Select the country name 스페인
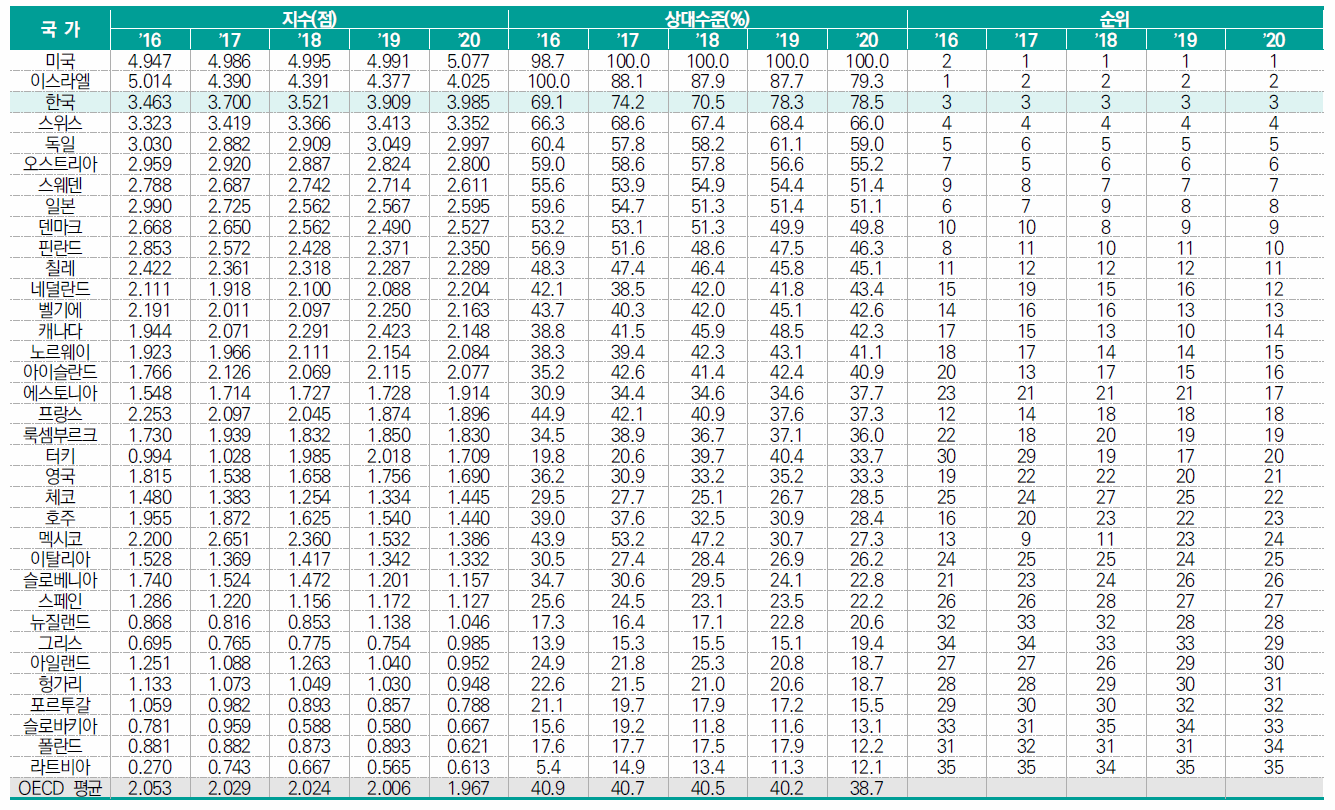This screenshot has height=810, width=1335. point(60,601)
